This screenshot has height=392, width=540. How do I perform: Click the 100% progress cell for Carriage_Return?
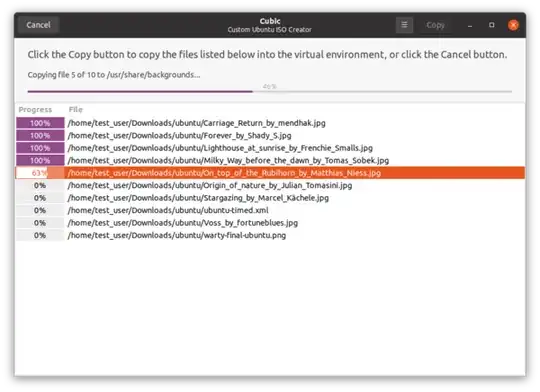coord(40,123)
